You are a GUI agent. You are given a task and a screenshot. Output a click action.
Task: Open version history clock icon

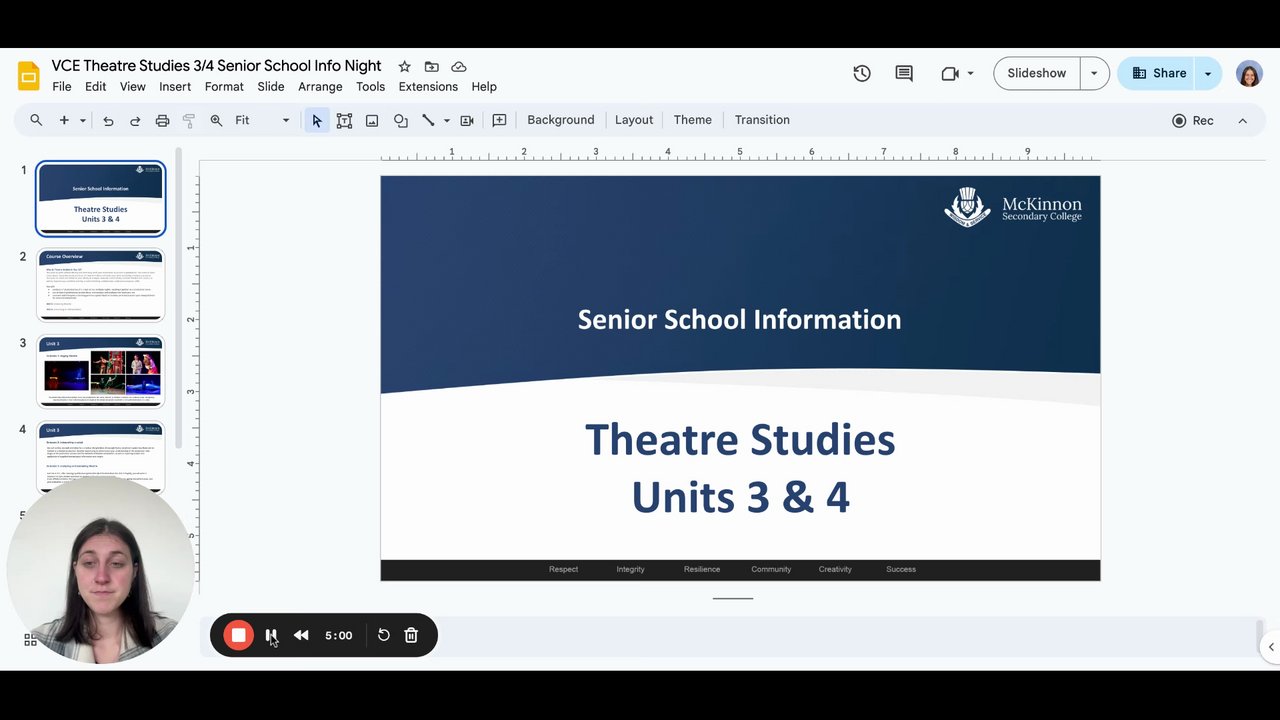862,73
